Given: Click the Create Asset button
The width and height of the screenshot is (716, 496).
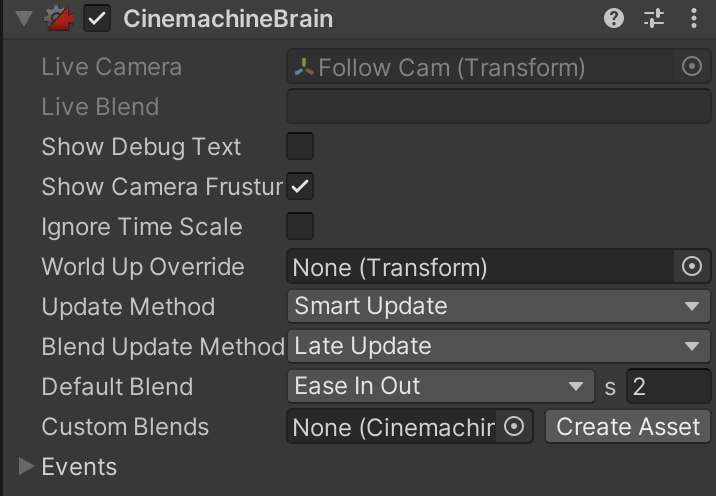Looking at the screenshot, I should coord(628,427).
